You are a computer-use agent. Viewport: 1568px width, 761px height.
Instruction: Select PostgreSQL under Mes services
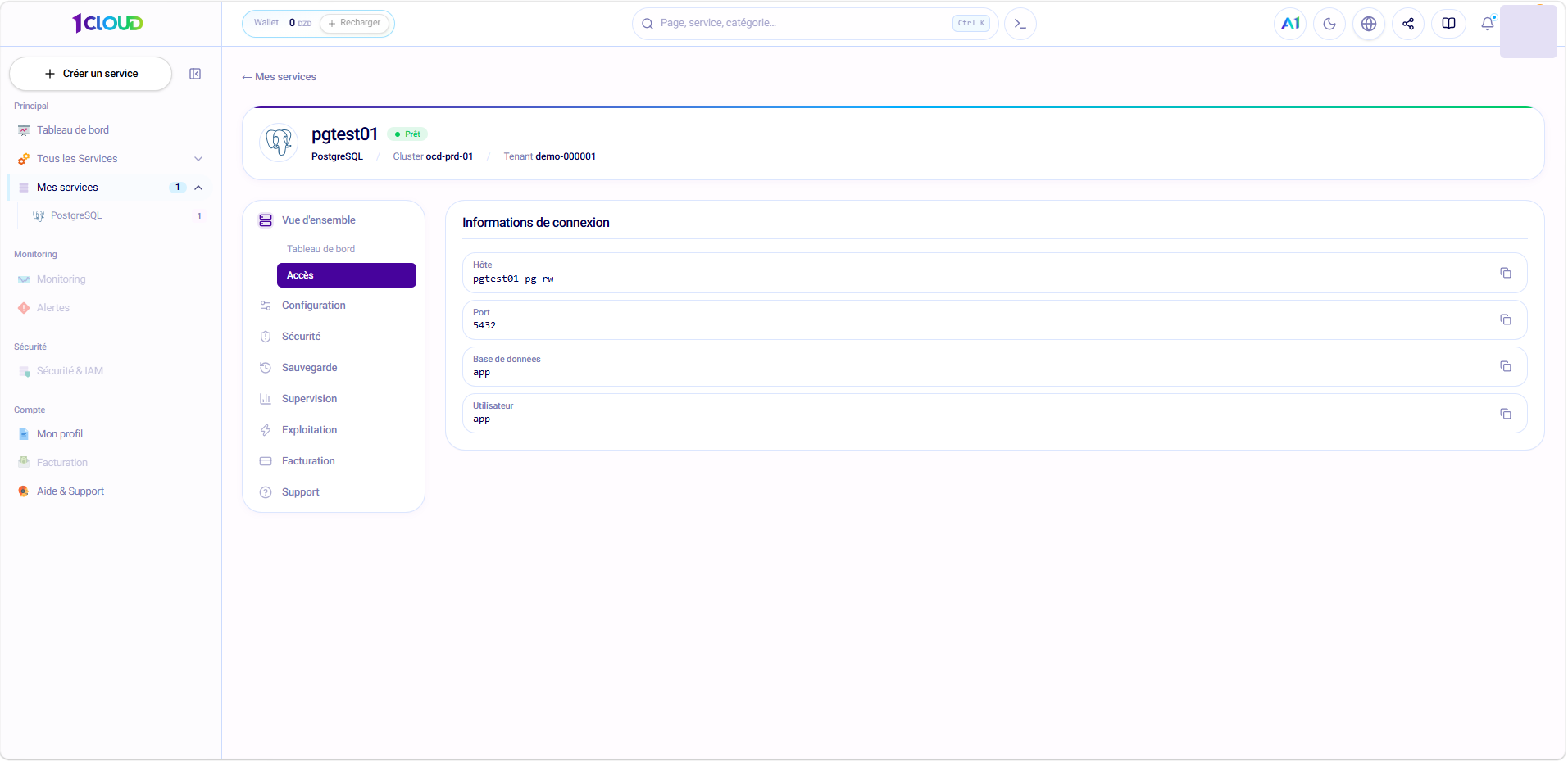coord(76,216)
